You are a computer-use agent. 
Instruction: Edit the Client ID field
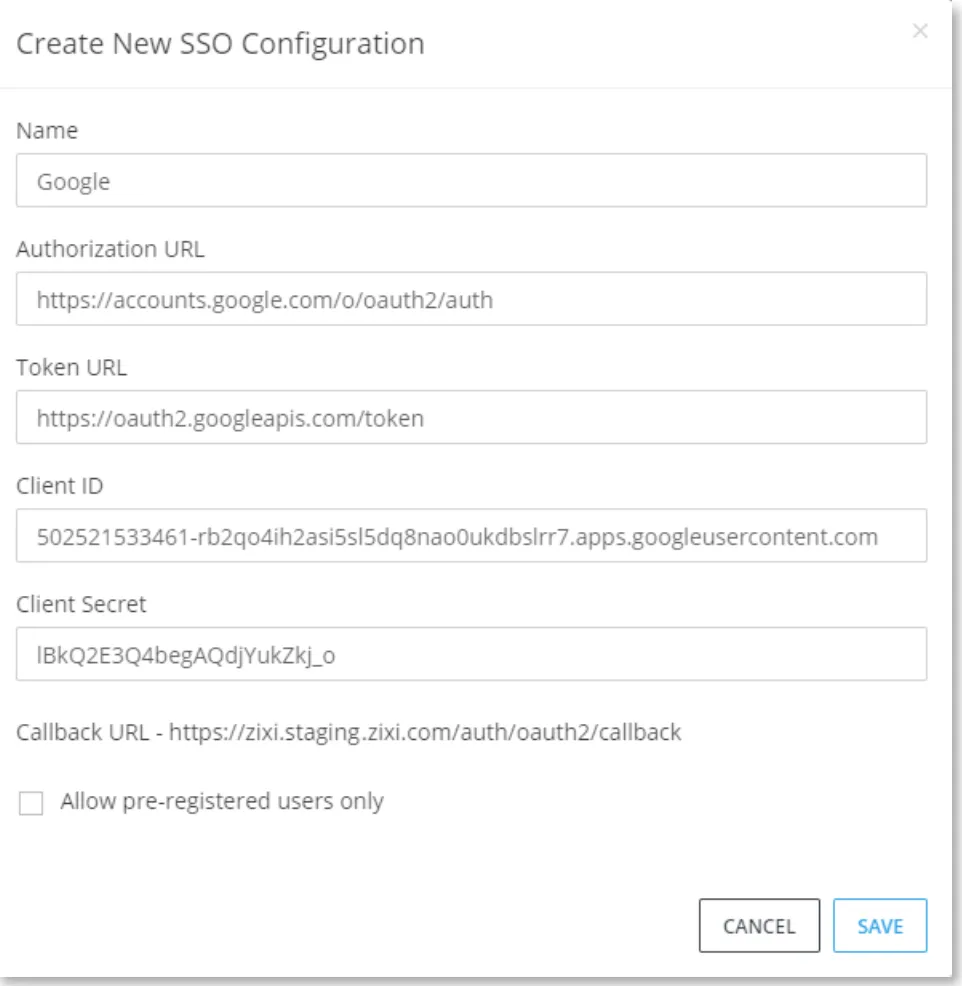472,536
